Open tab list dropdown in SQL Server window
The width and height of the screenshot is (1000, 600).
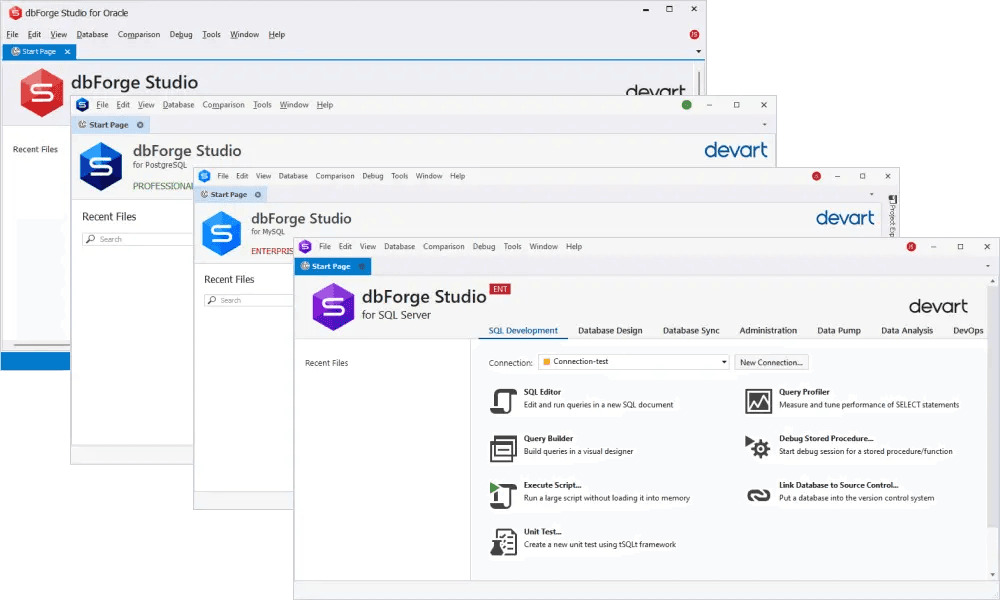(x=988, y=267)
